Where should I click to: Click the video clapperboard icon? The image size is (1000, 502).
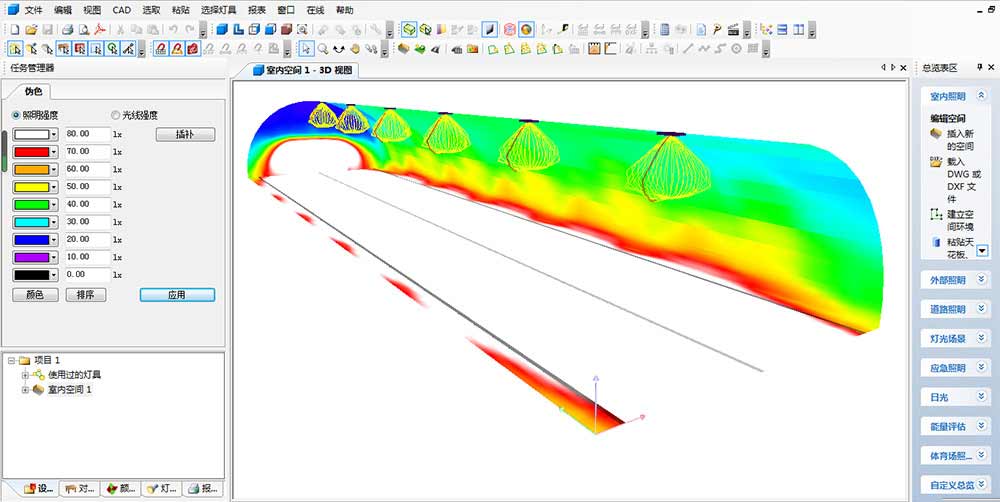click(x=733, y=29)
